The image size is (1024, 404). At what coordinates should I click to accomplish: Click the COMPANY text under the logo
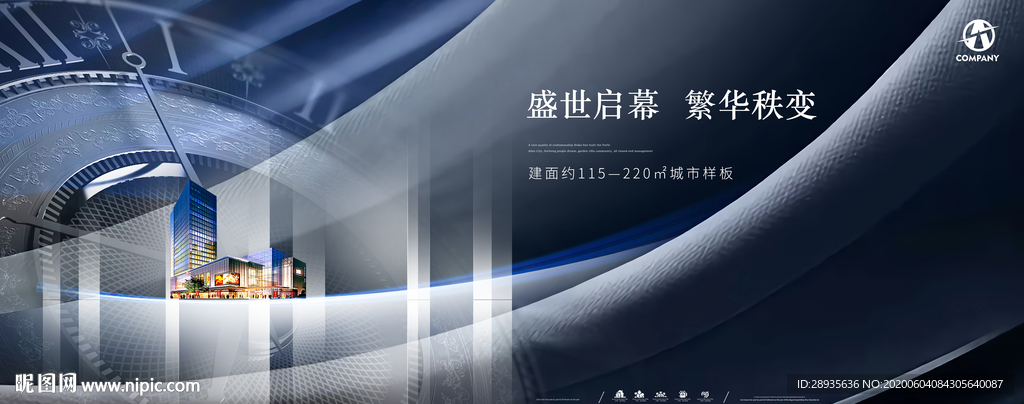click(x=978, y=58)
